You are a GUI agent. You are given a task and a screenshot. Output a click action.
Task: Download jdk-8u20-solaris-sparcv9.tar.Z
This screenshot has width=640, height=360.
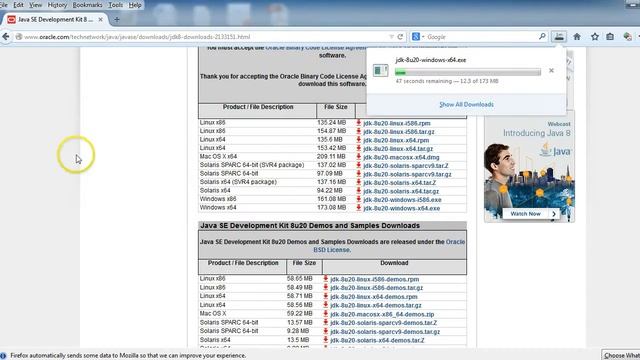pos(406,166)
